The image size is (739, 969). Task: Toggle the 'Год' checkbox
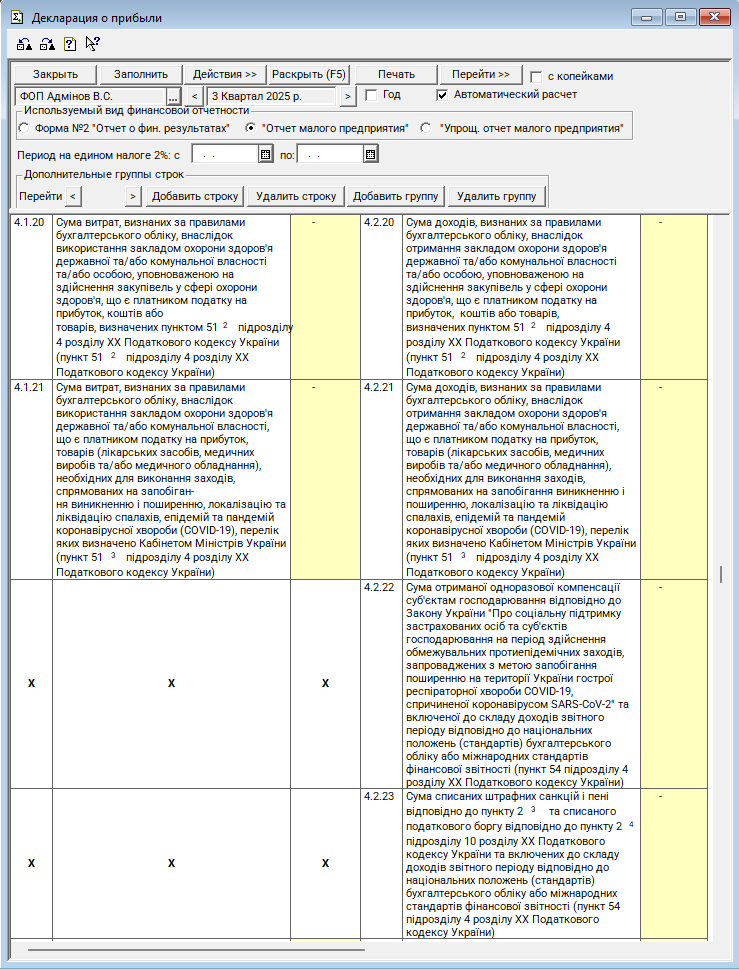click(x=371, y=96)
